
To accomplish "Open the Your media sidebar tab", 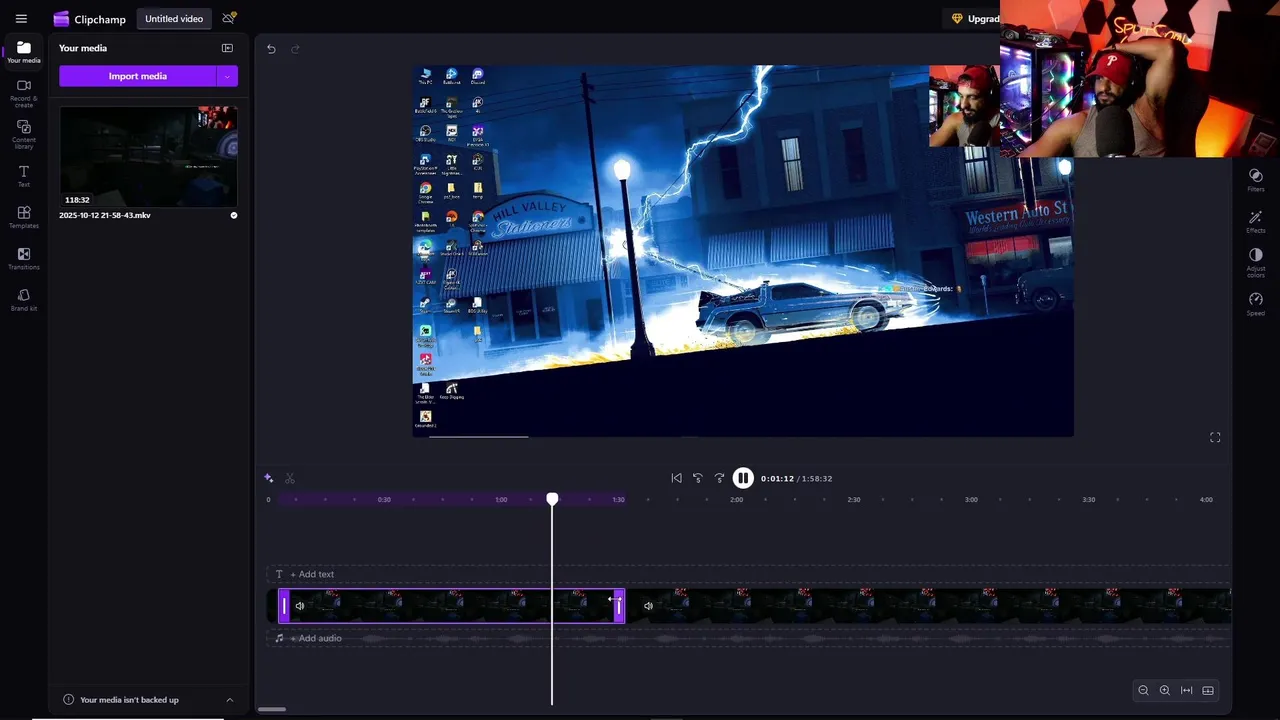I will click(24, 52).
